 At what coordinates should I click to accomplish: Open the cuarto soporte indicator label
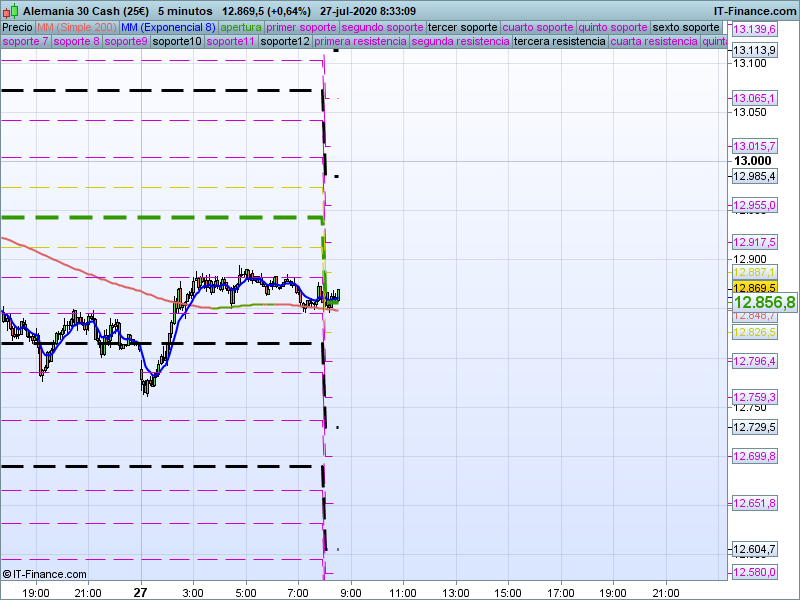pos(538,27)
